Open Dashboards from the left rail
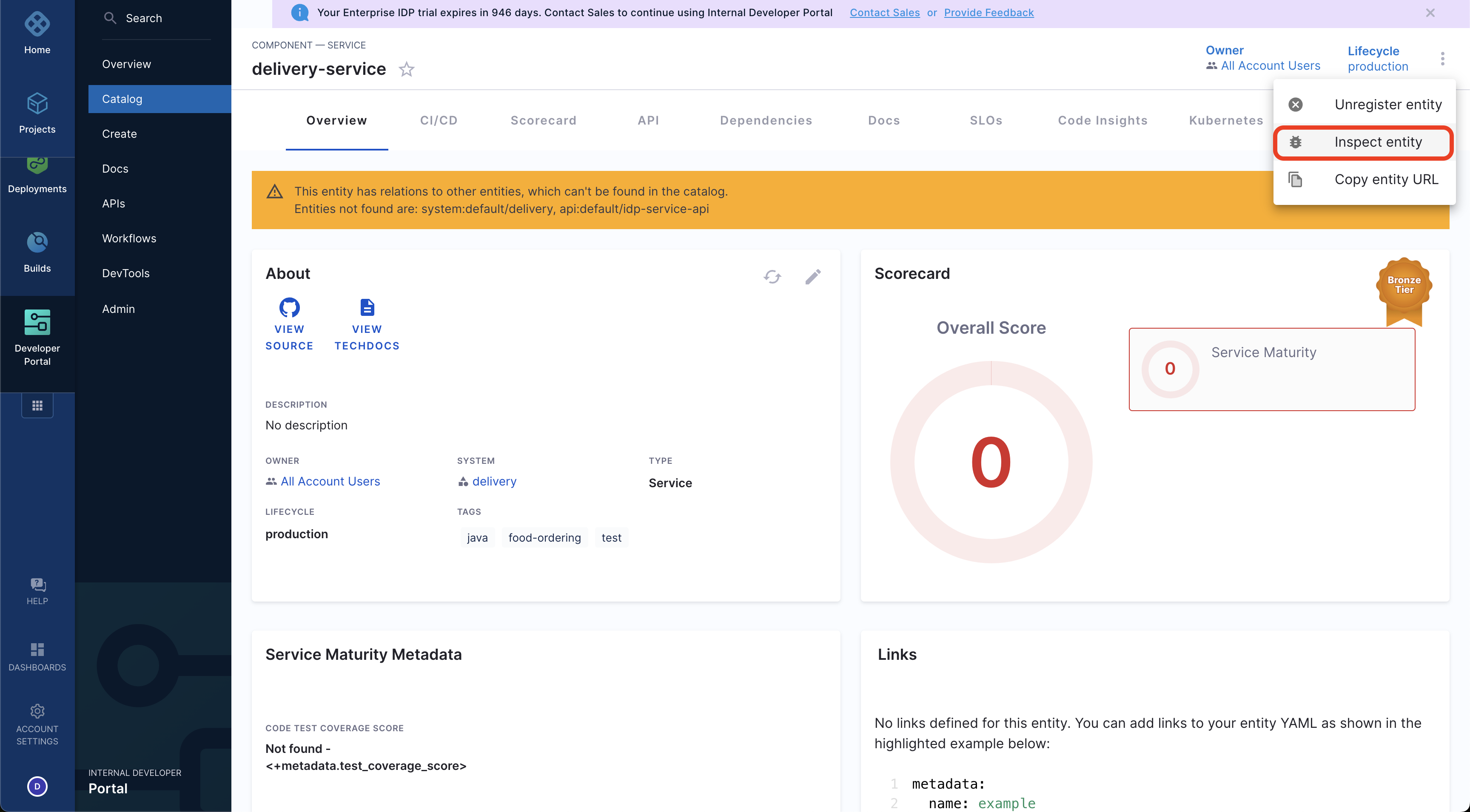Image resolution: width=1470 pixels, height=812 pixels. [x=37, y=656]
